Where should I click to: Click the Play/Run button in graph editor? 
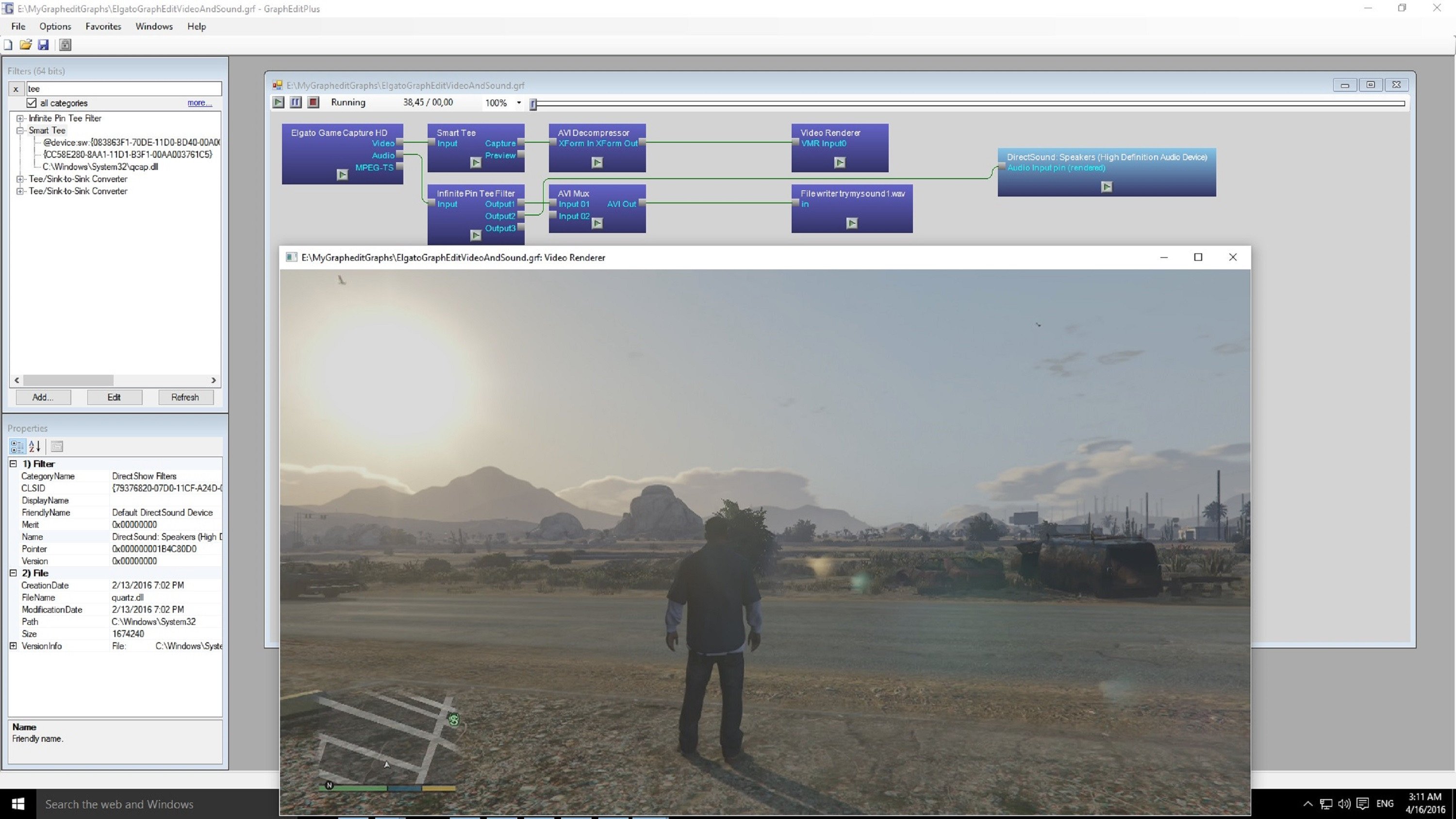[x=278, y=101]
